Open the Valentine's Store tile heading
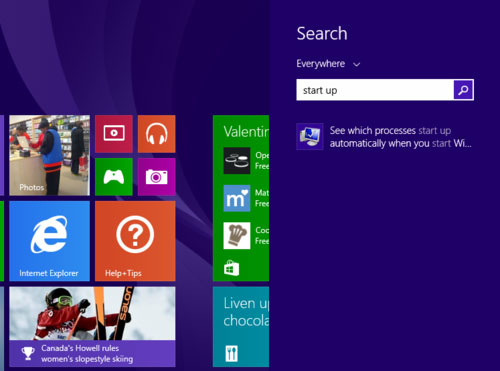 click(x=246, y=132)
